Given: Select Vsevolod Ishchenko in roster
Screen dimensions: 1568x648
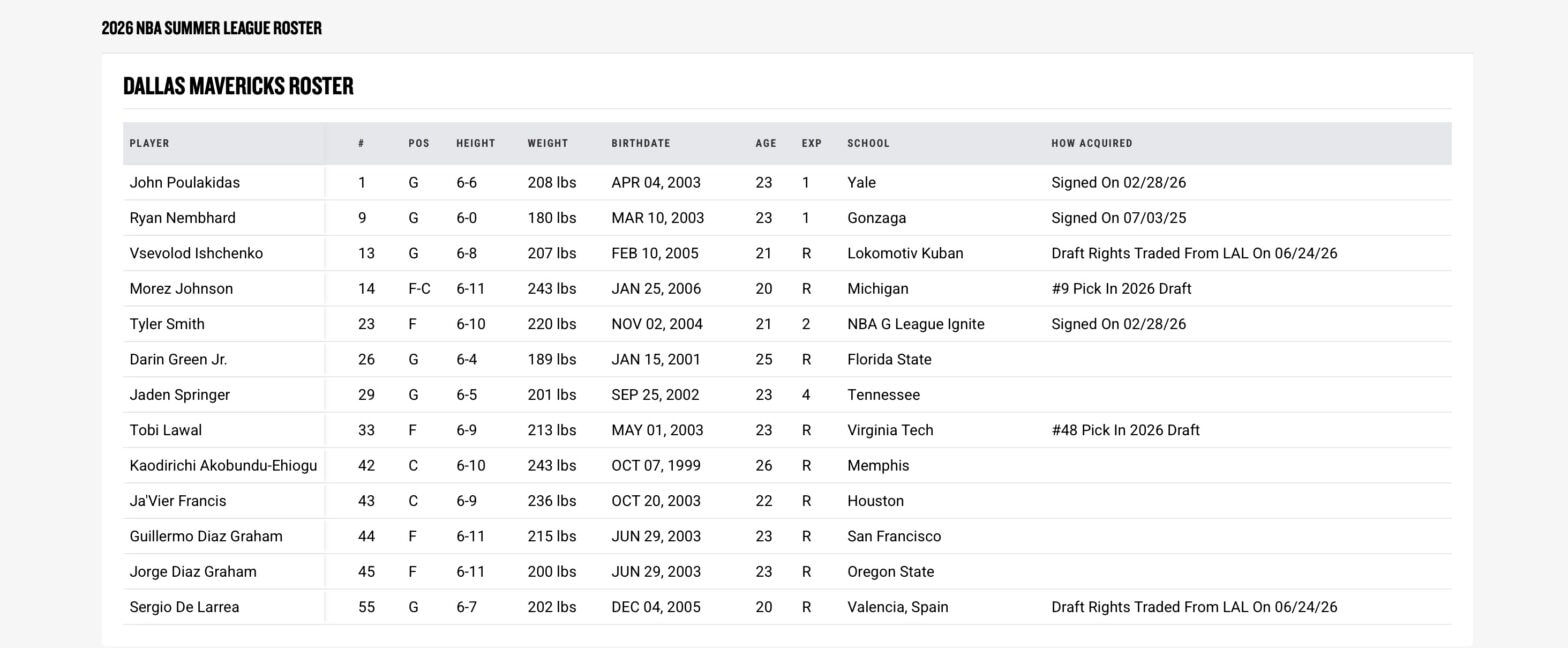Looking at the screenshot, I should coord(196,254).
